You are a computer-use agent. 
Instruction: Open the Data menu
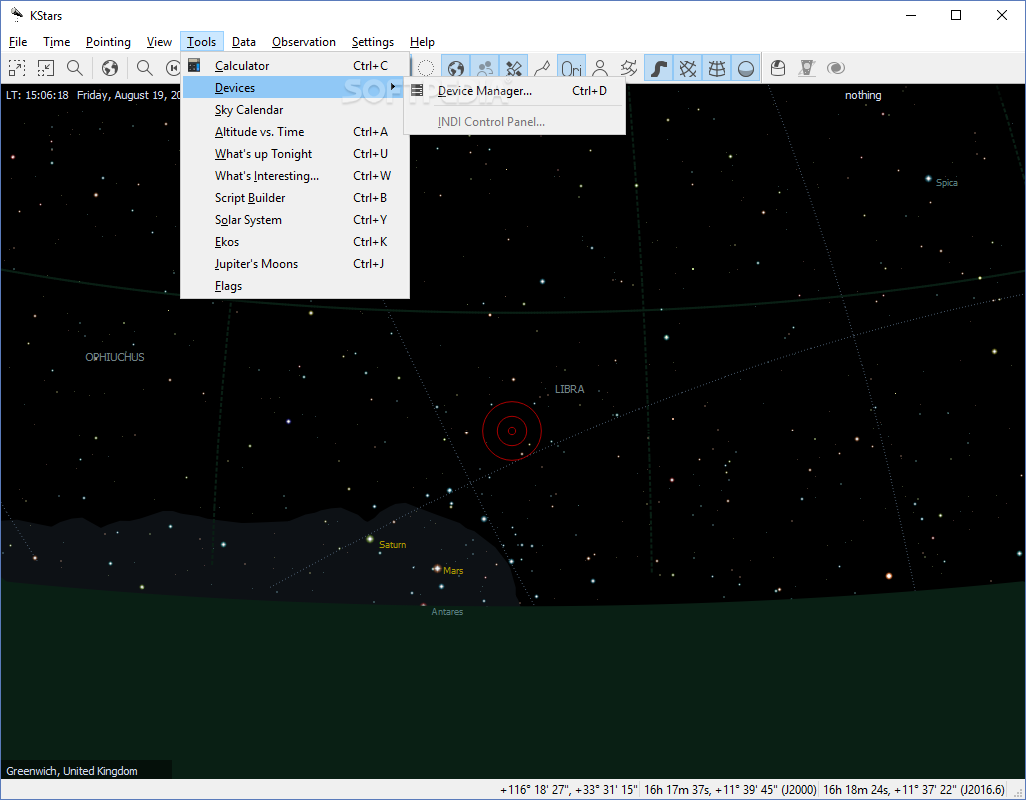(243, 42)
